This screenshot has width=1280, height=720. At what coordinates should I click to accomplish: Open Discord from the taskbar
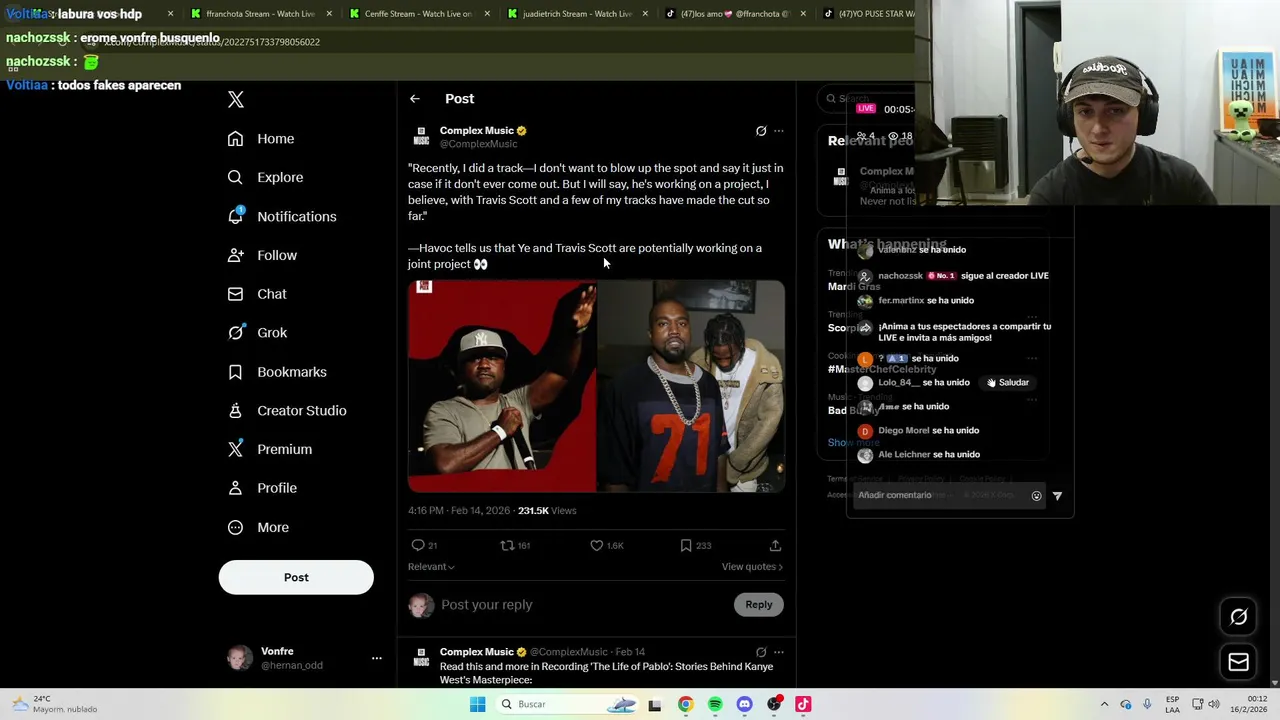pos(744,705)
